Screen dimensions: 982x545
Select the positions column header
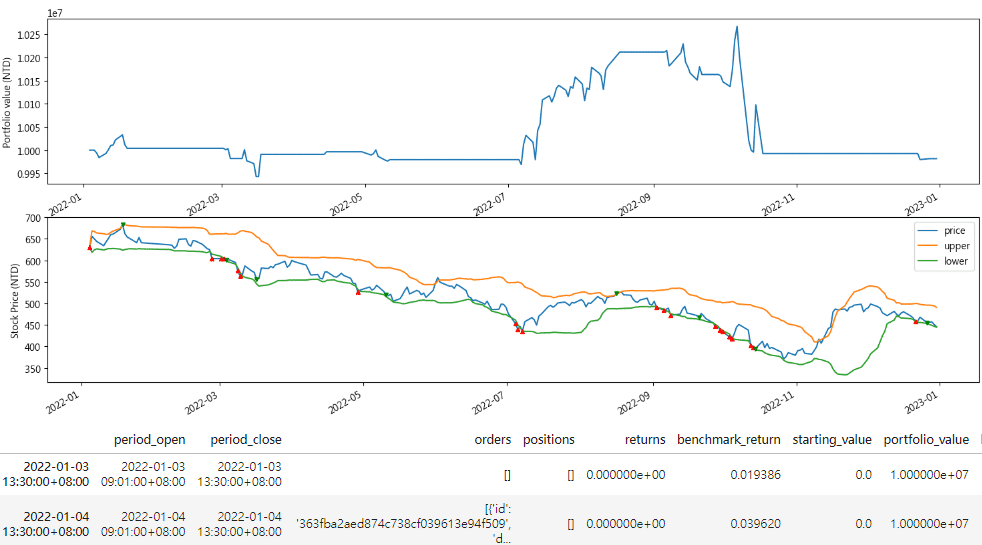point(548,439)
